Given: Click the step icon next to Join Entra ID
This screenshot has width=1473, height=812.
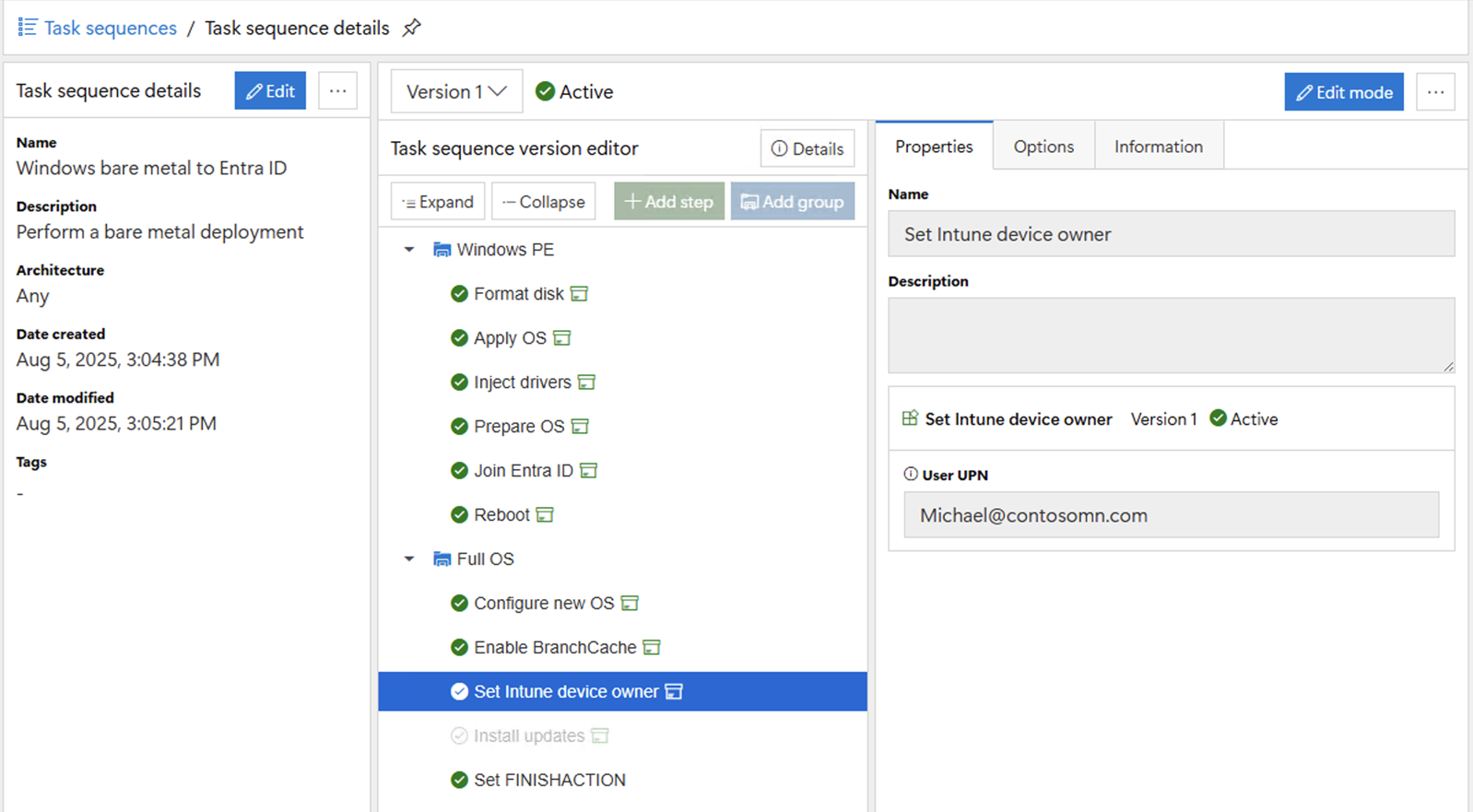Looking at the screenshot, I should 588,471.
